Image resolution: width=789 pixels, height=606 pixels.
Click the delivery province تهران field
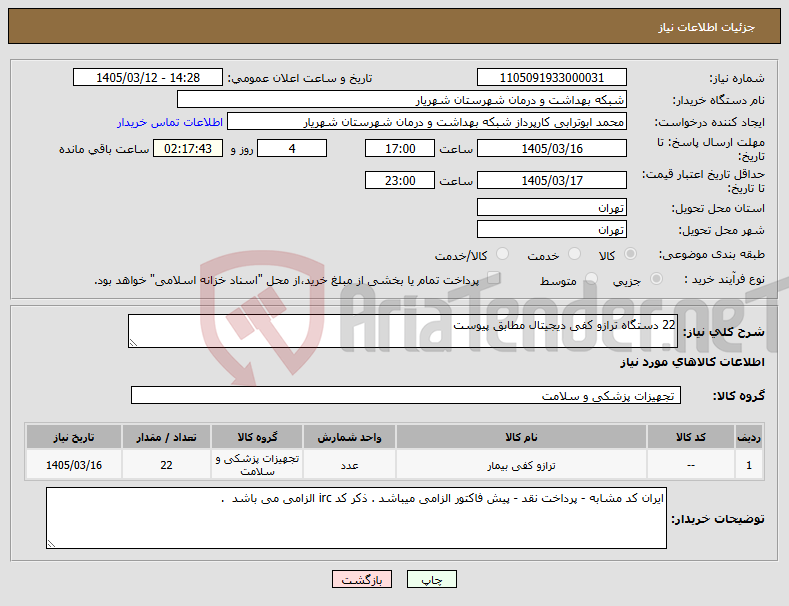[551, 207]
